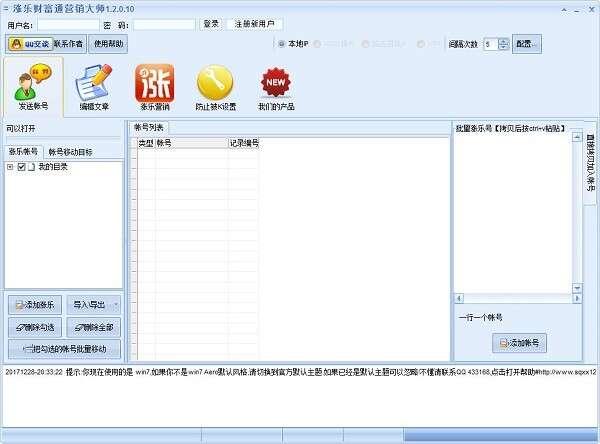Click 删除勾选 eraser button
This screenshot has height=444, width=600.
point(37,327)
